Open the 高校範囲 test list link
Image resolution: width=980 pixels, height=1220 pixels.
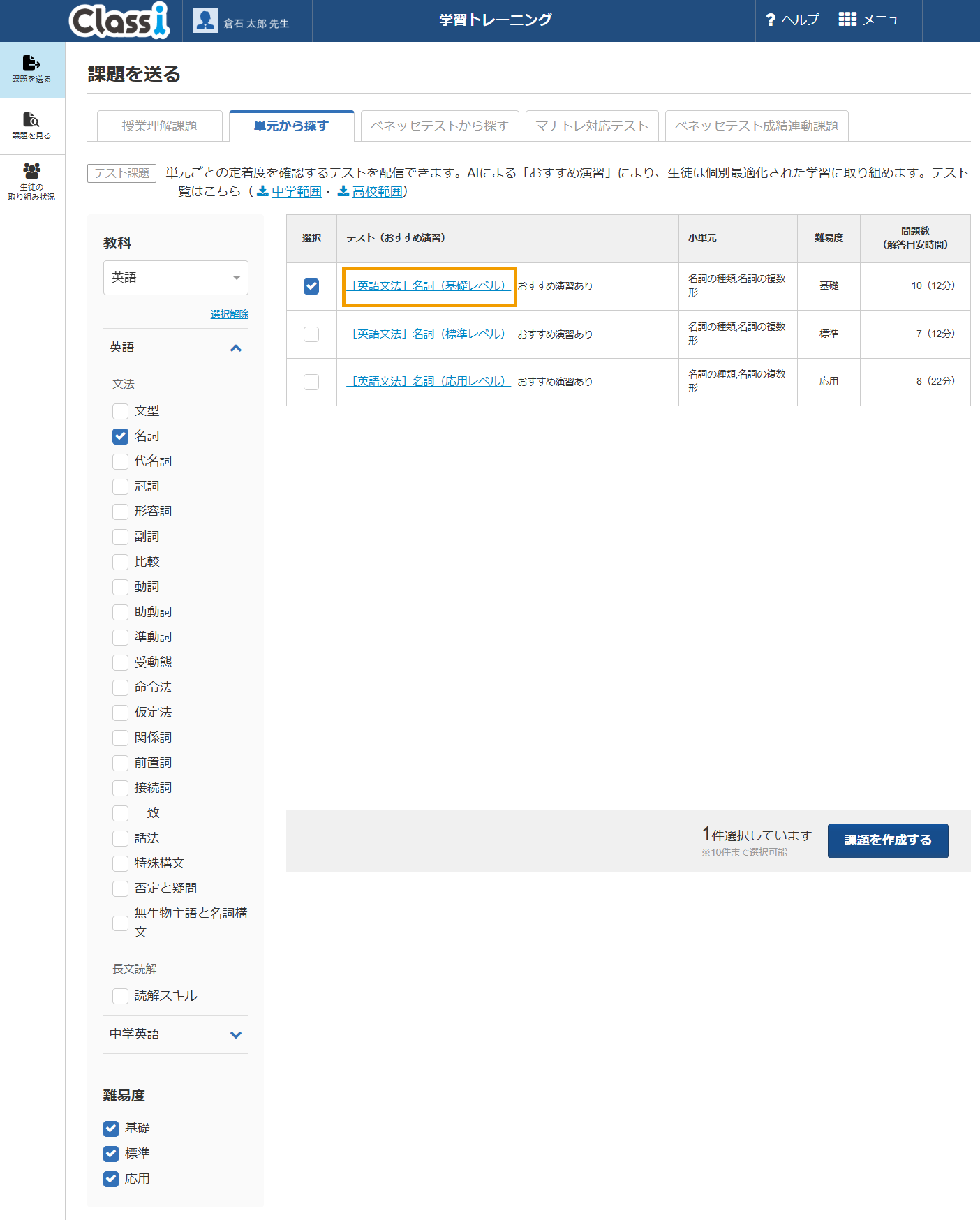[x=378, y=191]
